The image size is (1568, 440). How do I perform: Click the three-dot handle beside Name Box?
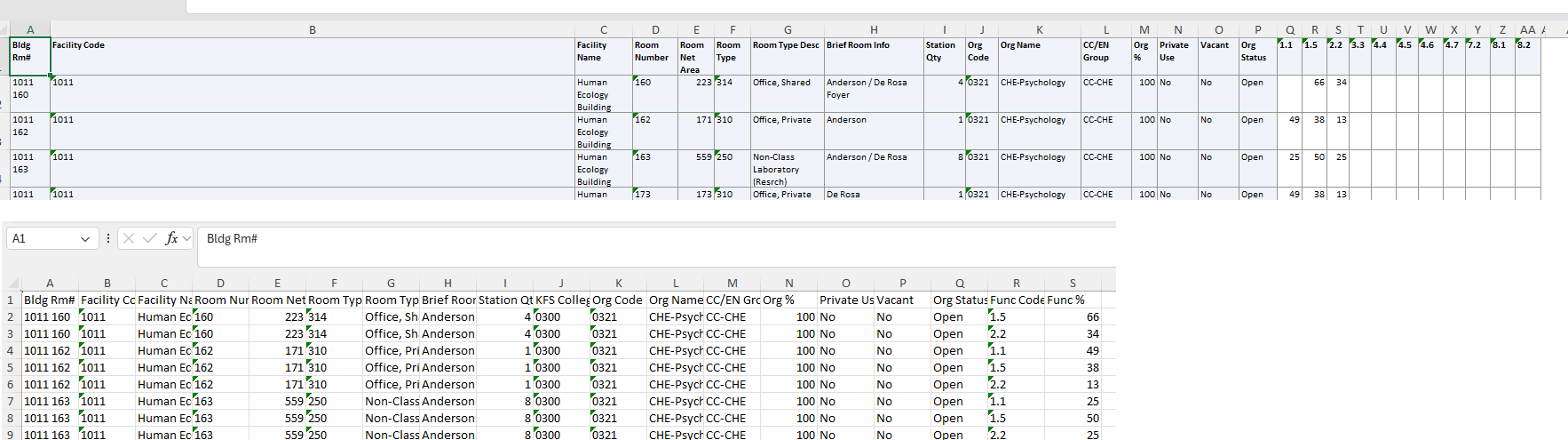108,238
